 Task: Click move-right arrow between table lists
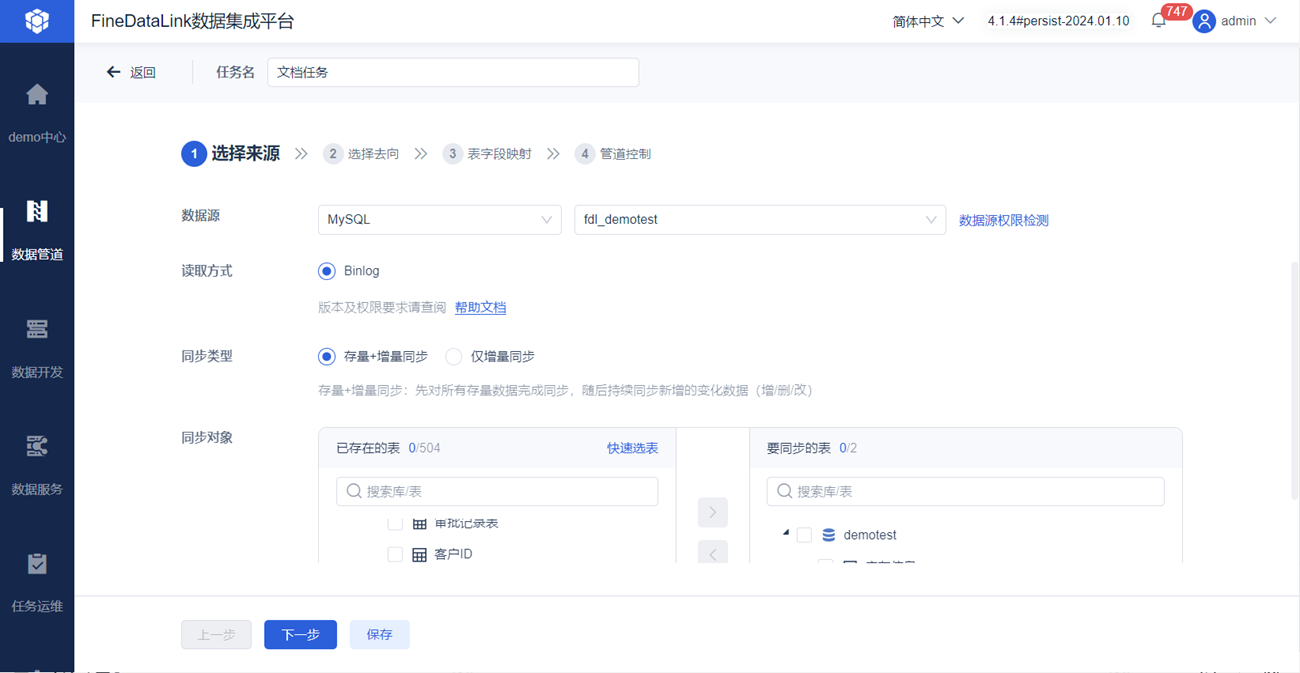[x=712, y=512]
